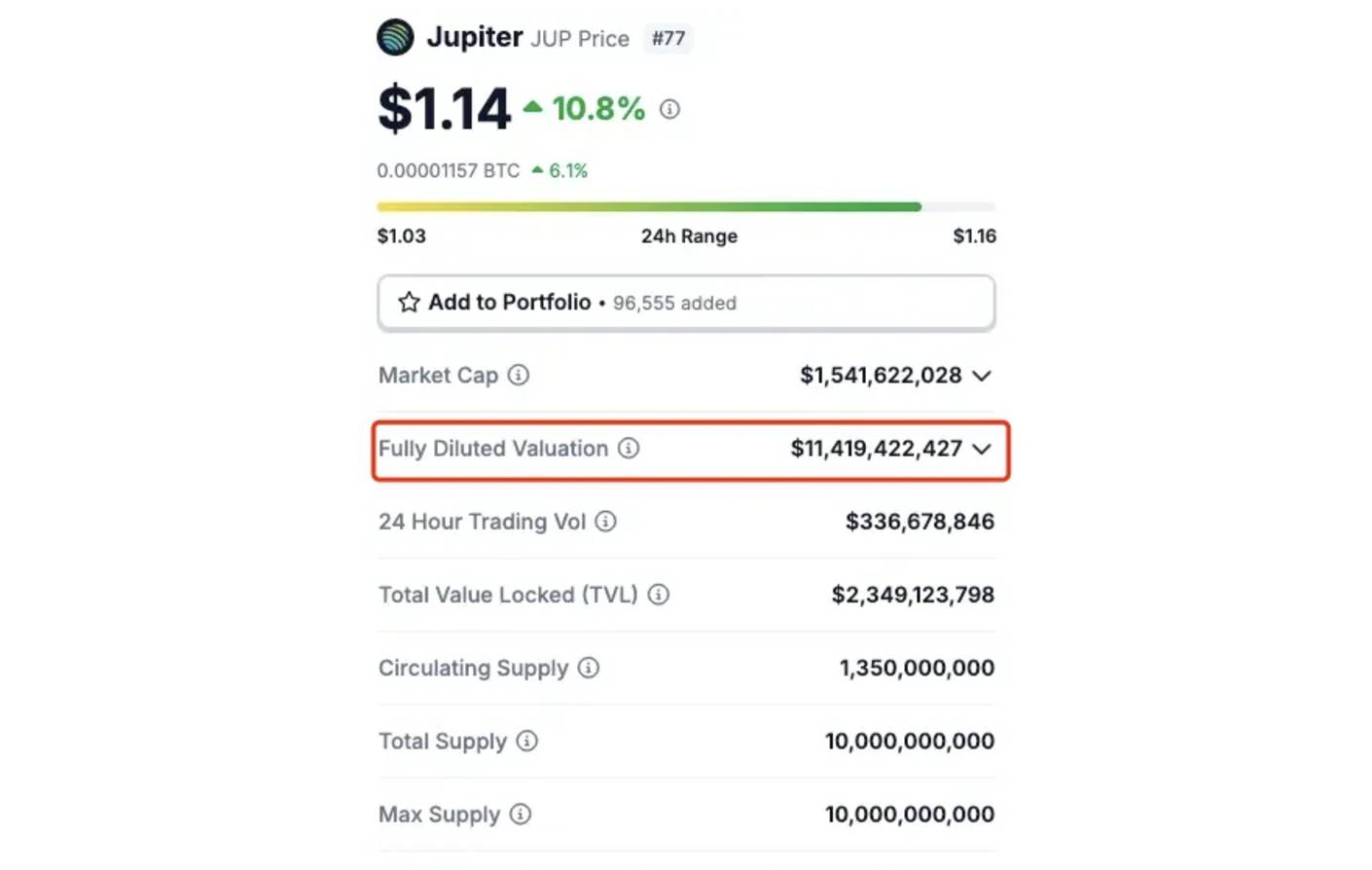
Task: Click the $11,419,422,427 valuation figure
Action: pyautogui.click(x=876, y=449)
